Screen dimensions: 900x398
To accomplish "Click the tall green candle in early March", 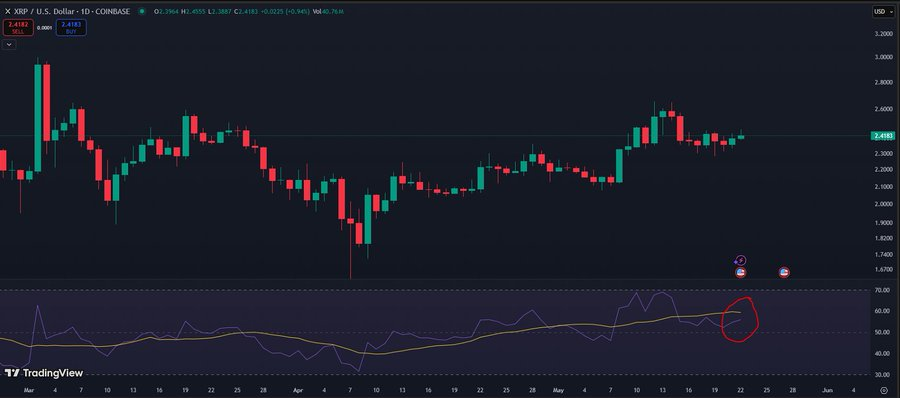I will (x=38, y=118).
